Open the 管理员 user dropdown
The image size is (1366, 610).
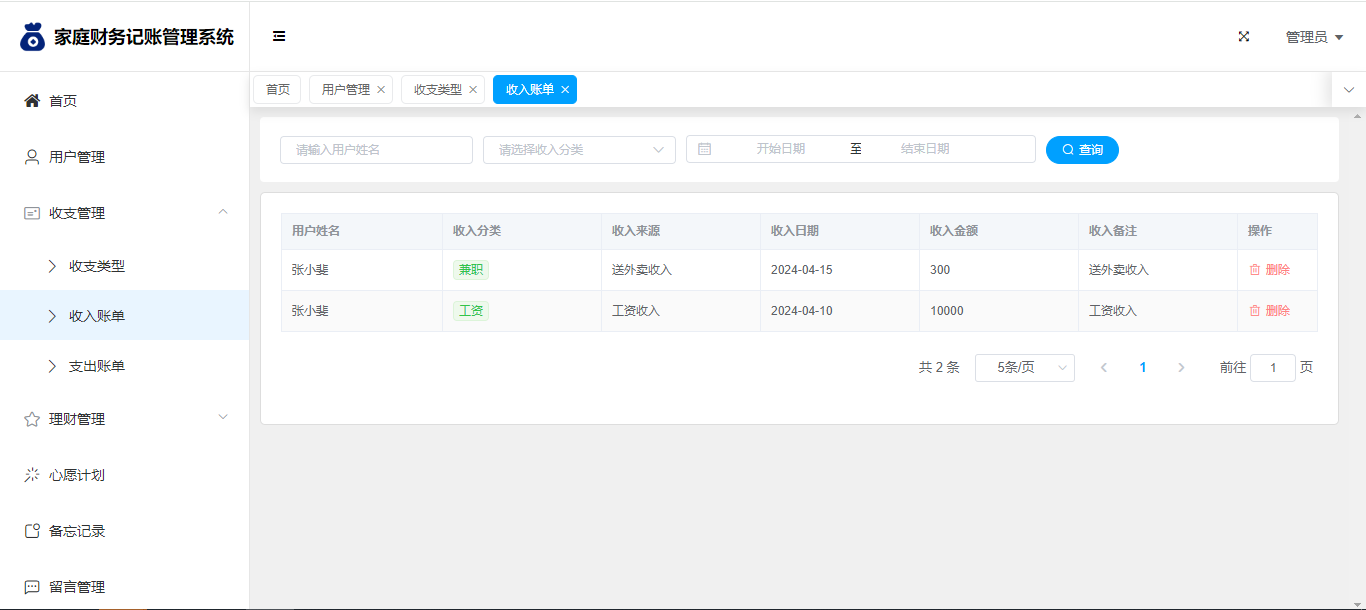pyautogui.click(x=1313, y=37)
